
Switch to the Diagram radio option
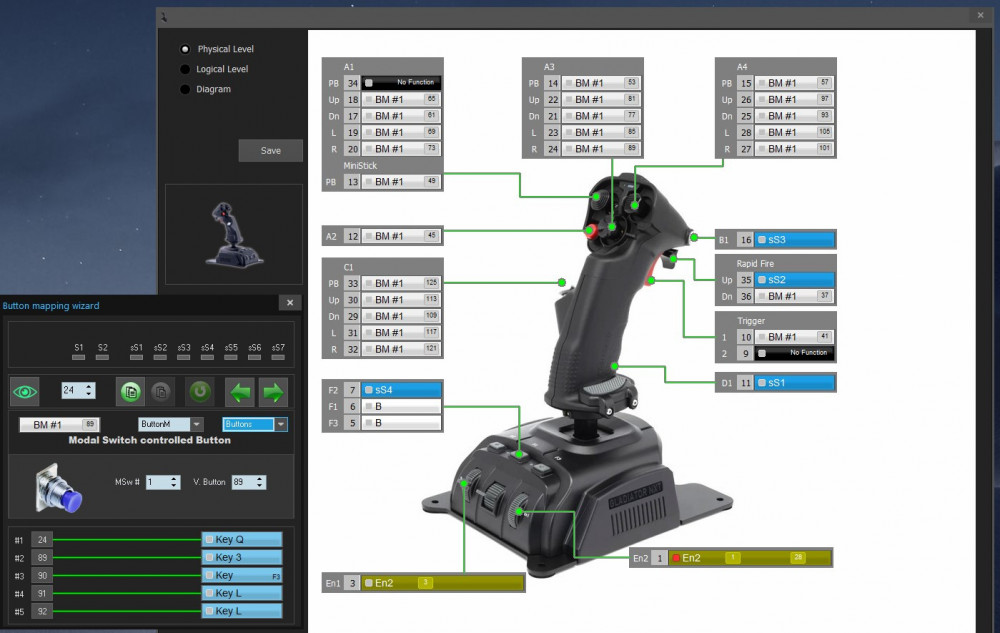(x=185, y=89)
